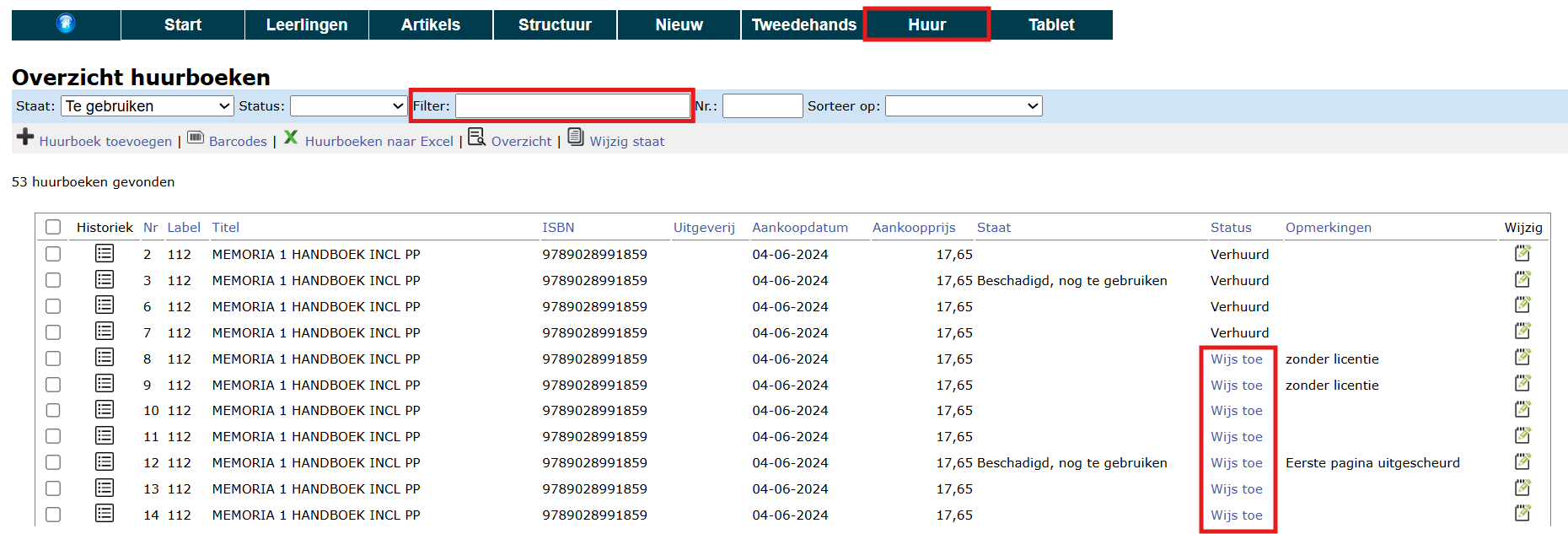Open history icon for book Nr 7
Screen dimensions: 1568x534
point(105,332)
